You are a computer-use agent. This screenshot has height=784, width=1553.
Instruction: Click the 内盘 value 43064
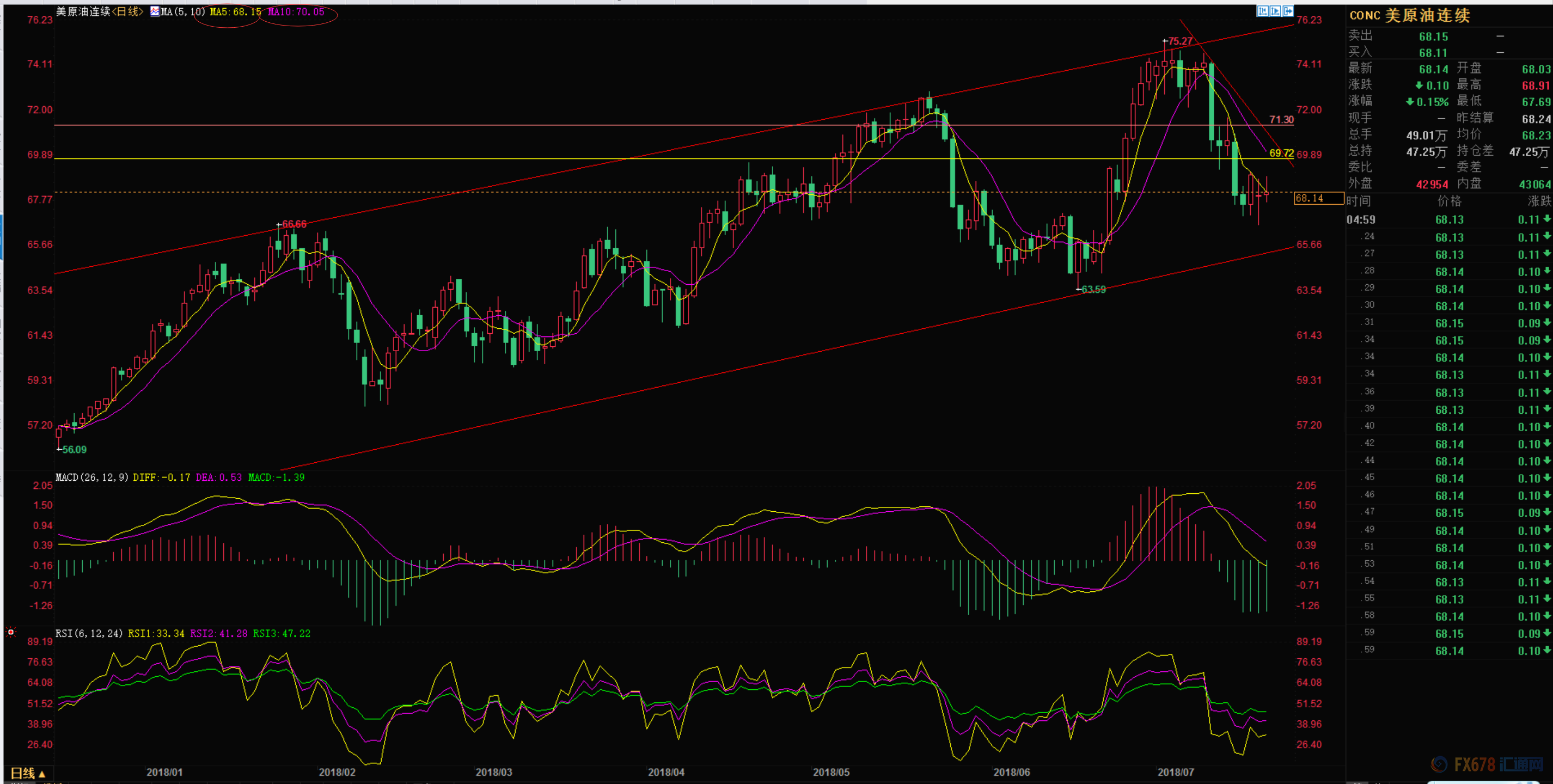click(1535, 185)
